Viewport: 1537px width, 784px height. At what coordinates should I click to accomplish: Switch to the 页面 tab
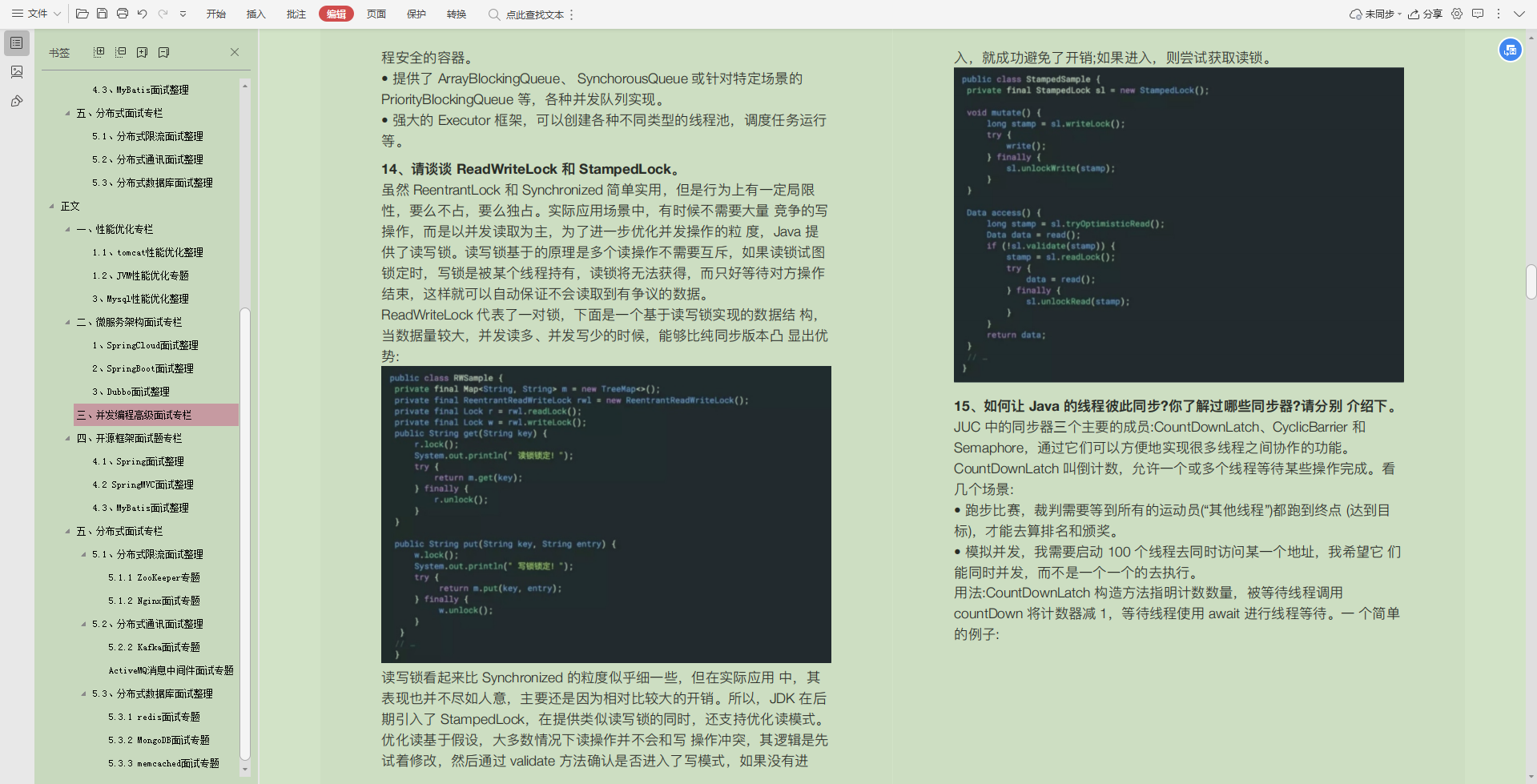[x=376, y=14]
